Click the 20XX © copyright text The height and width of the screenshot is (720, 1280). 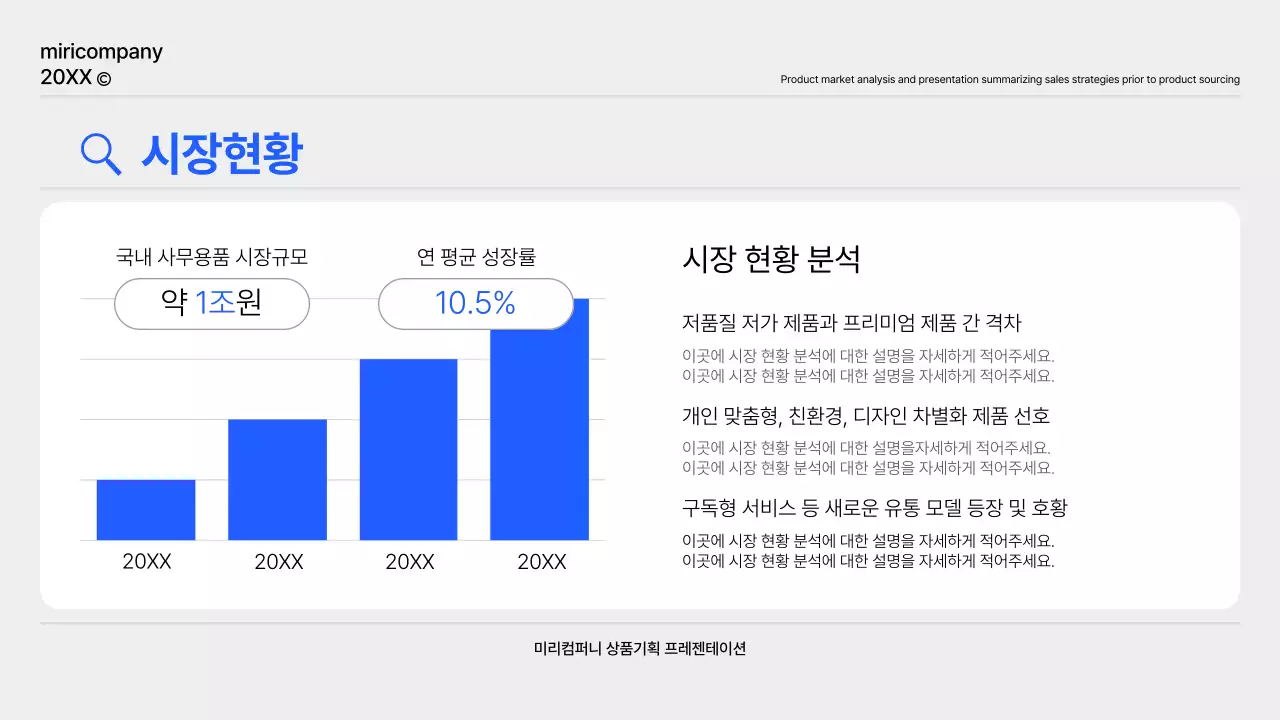73,76
